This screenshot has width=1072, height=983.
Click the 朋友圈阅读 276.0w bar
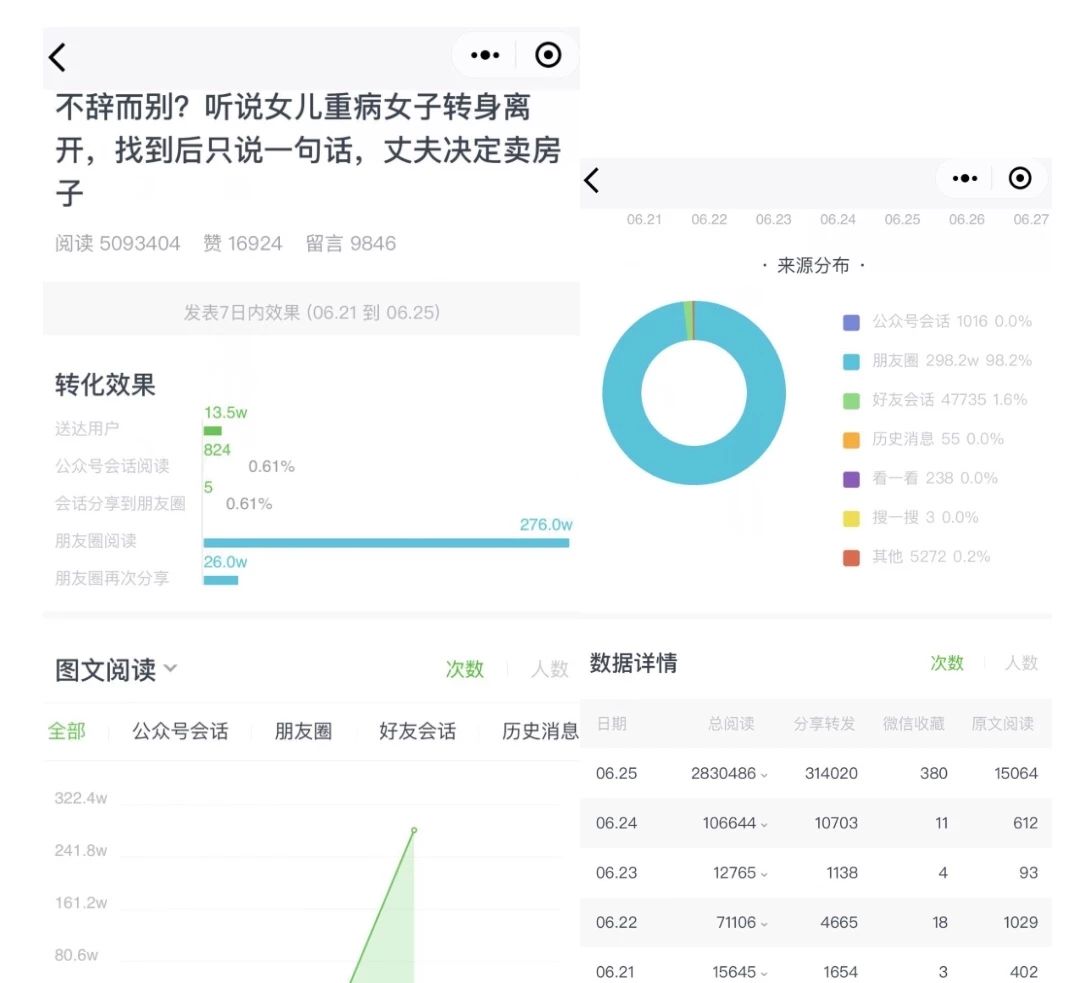coord(386,542)
